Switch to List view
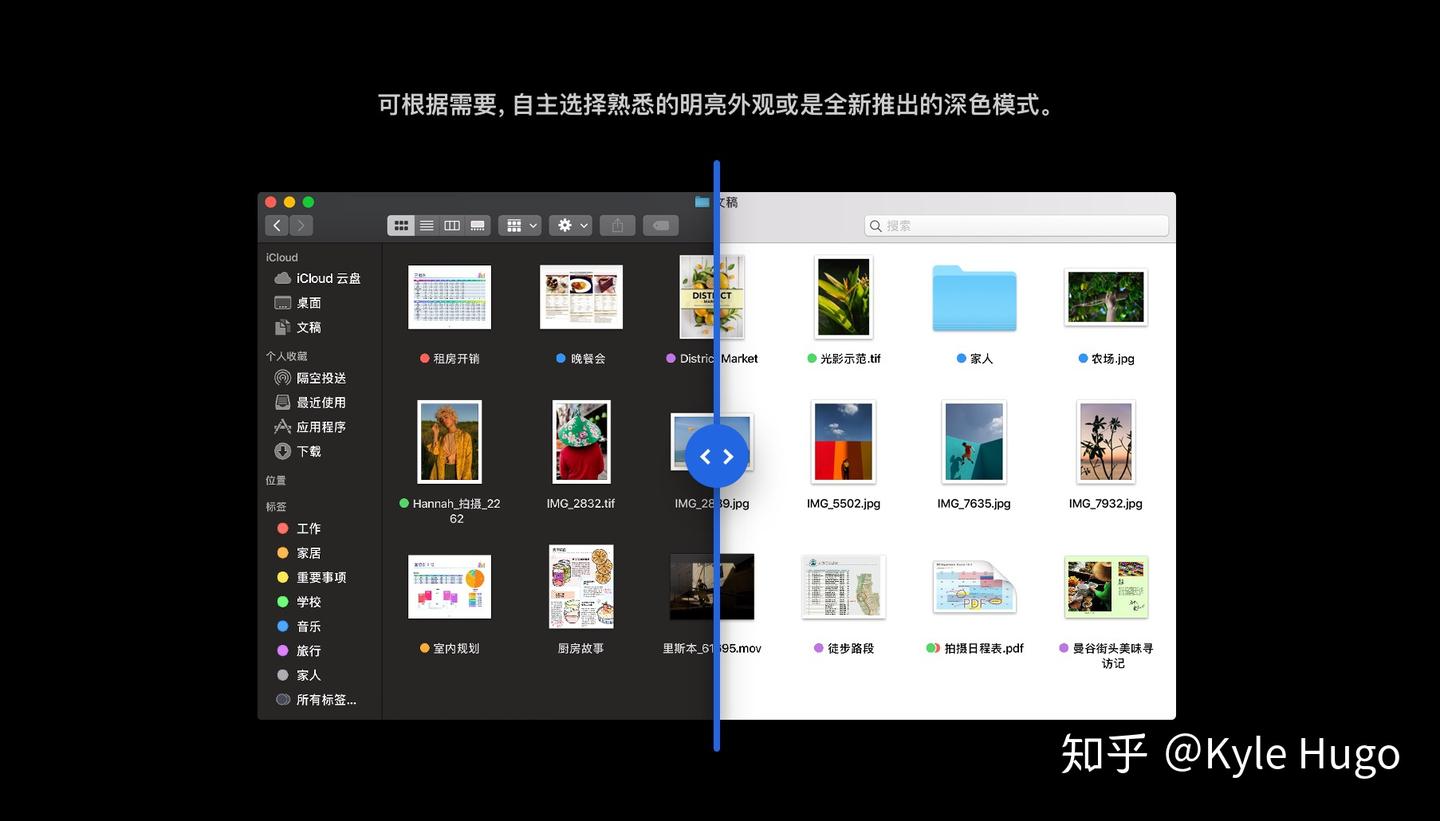The height and width of the screenshot is (821, 1440). tap(426, 225)
